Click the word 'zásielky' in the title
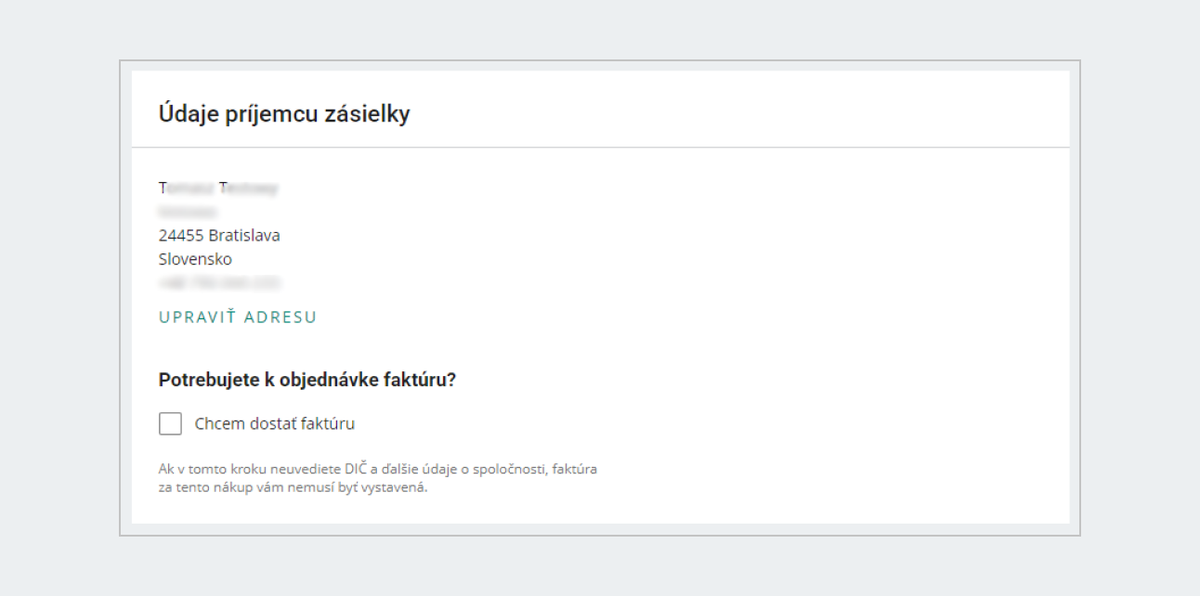 (x=371, y=114)
